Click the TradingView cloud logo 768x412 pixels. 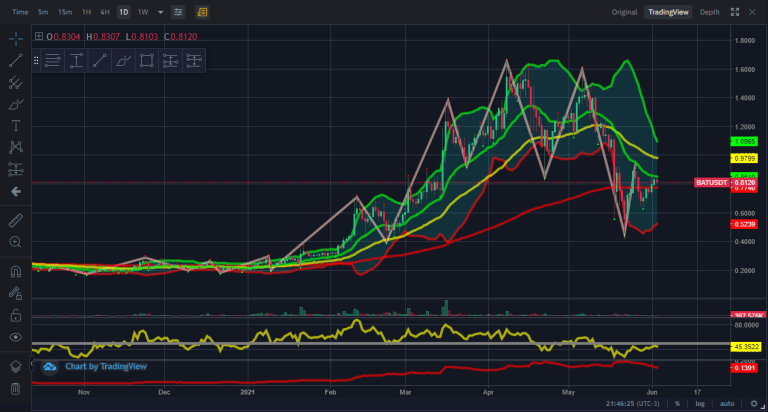(49, 366)
